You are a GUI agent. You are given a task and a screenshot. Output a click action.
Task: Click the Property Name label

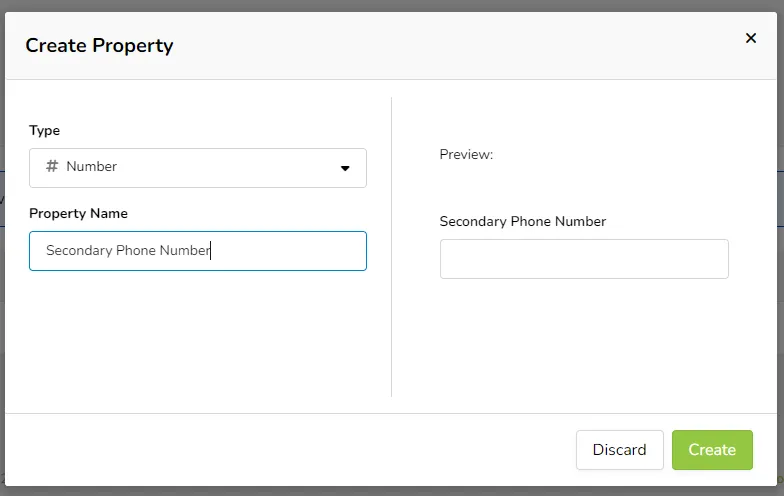point(78,214)
